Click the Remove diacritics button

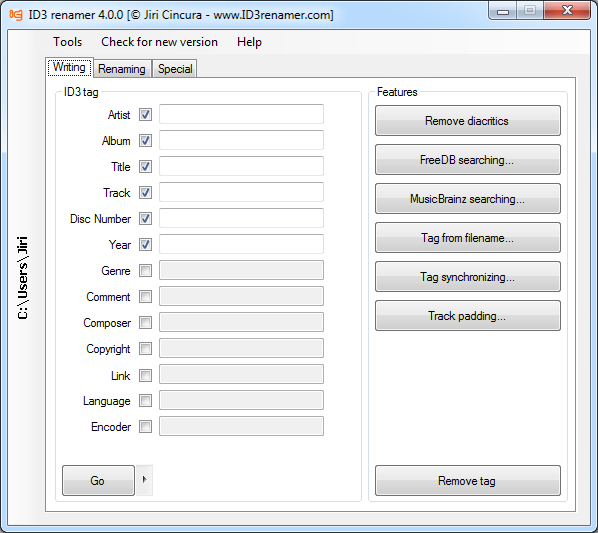click(468, 120)
